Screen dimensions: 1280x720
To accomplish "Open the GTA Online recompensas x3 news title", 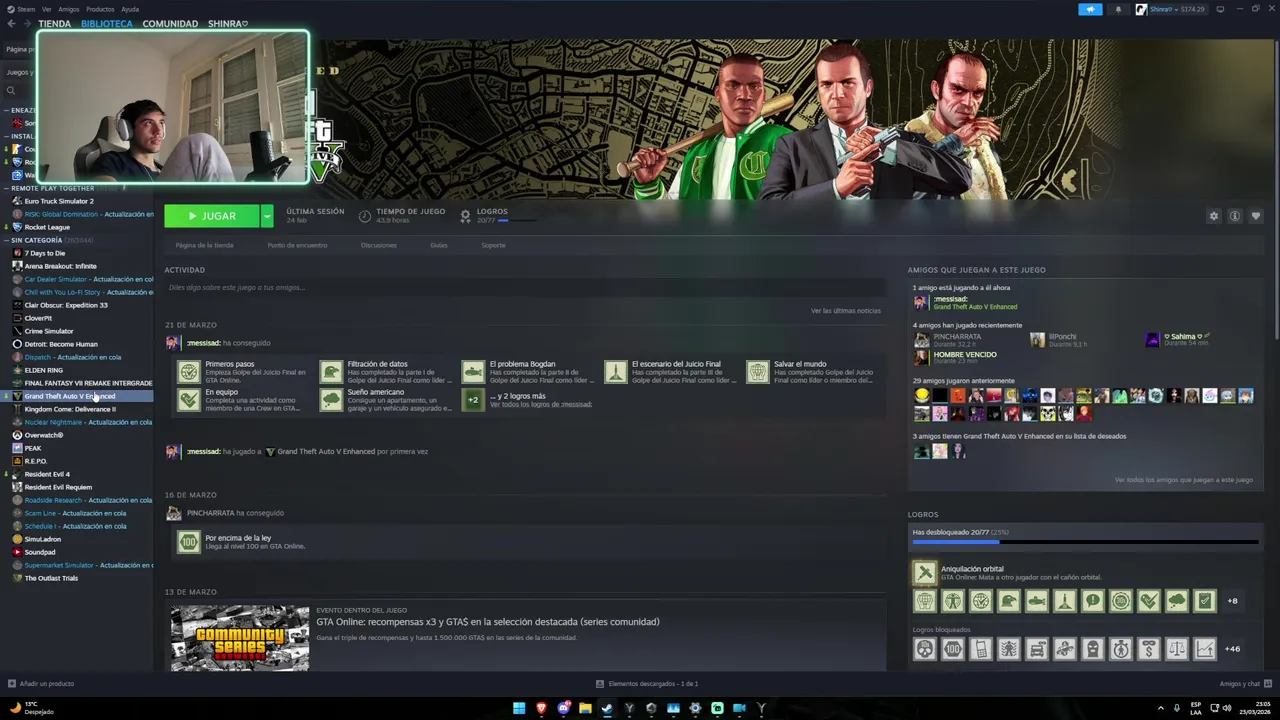I will tap(488, 622).
